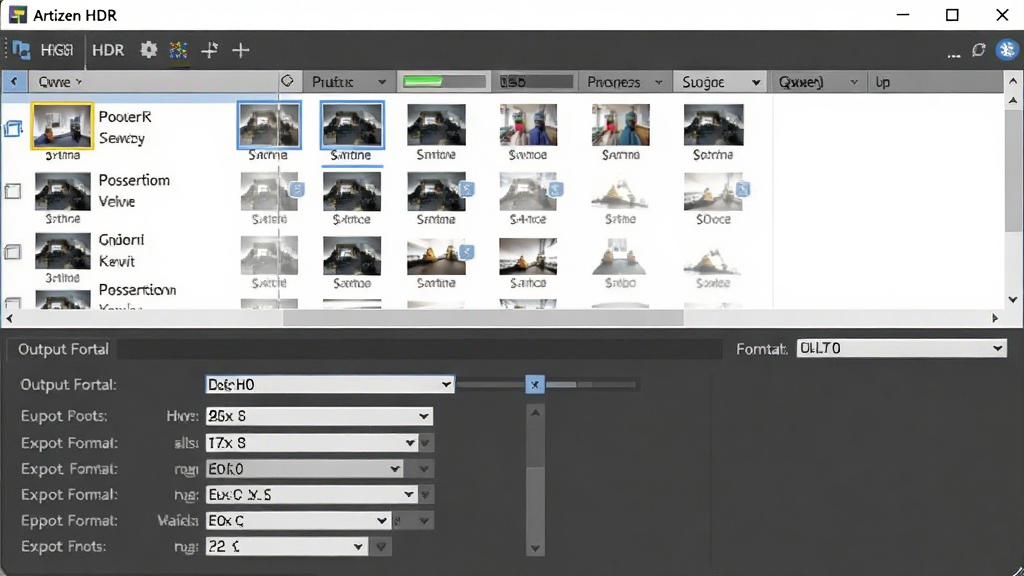Open the three-dots overflow menu in toolbar
This screenshot has height=576, width=1024.
[954, 56]
